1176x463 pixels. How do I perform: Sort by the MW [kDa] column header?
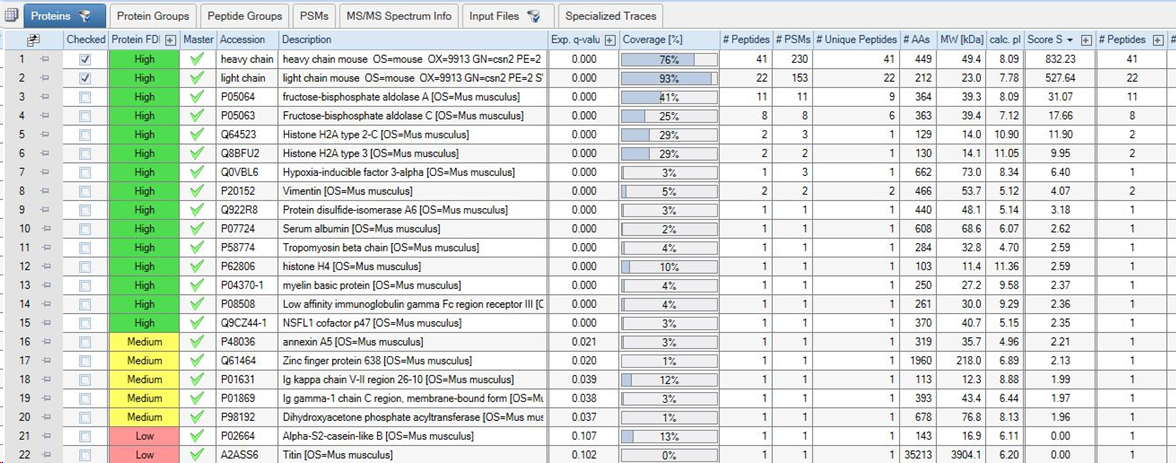(x=961, y=39)
